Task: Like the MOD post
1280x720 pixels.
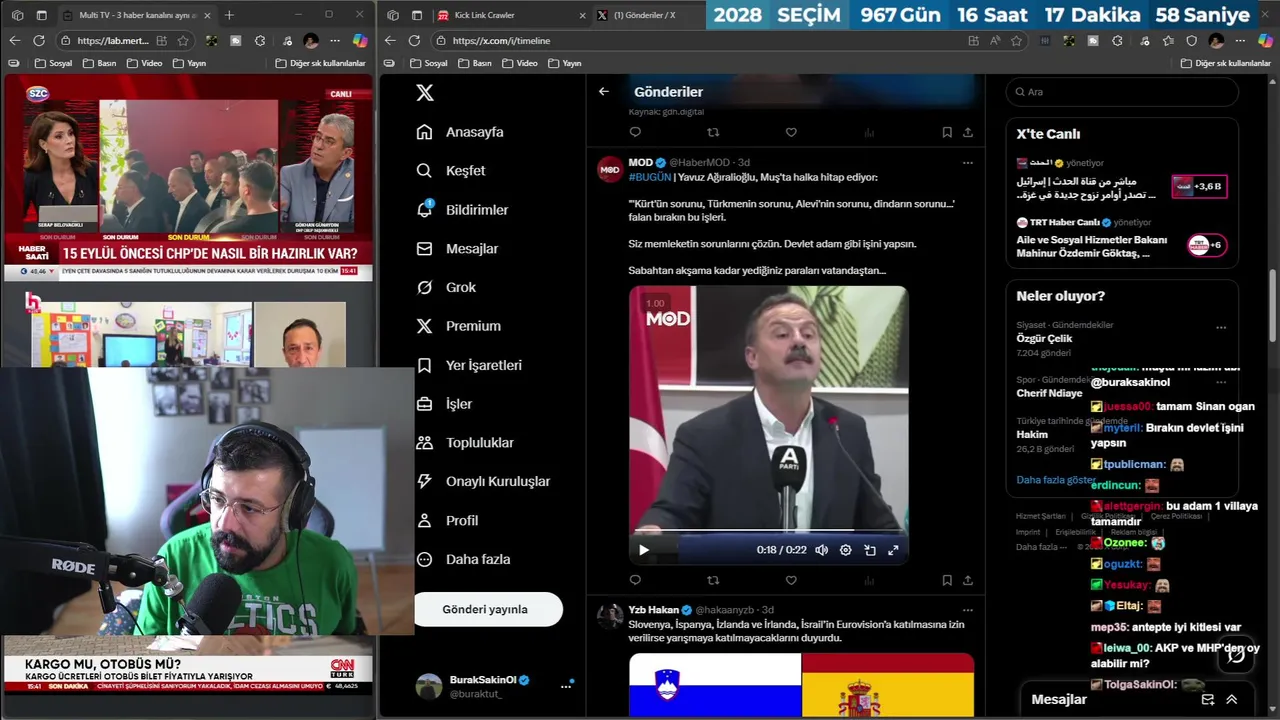Action: tap(791, 580)
